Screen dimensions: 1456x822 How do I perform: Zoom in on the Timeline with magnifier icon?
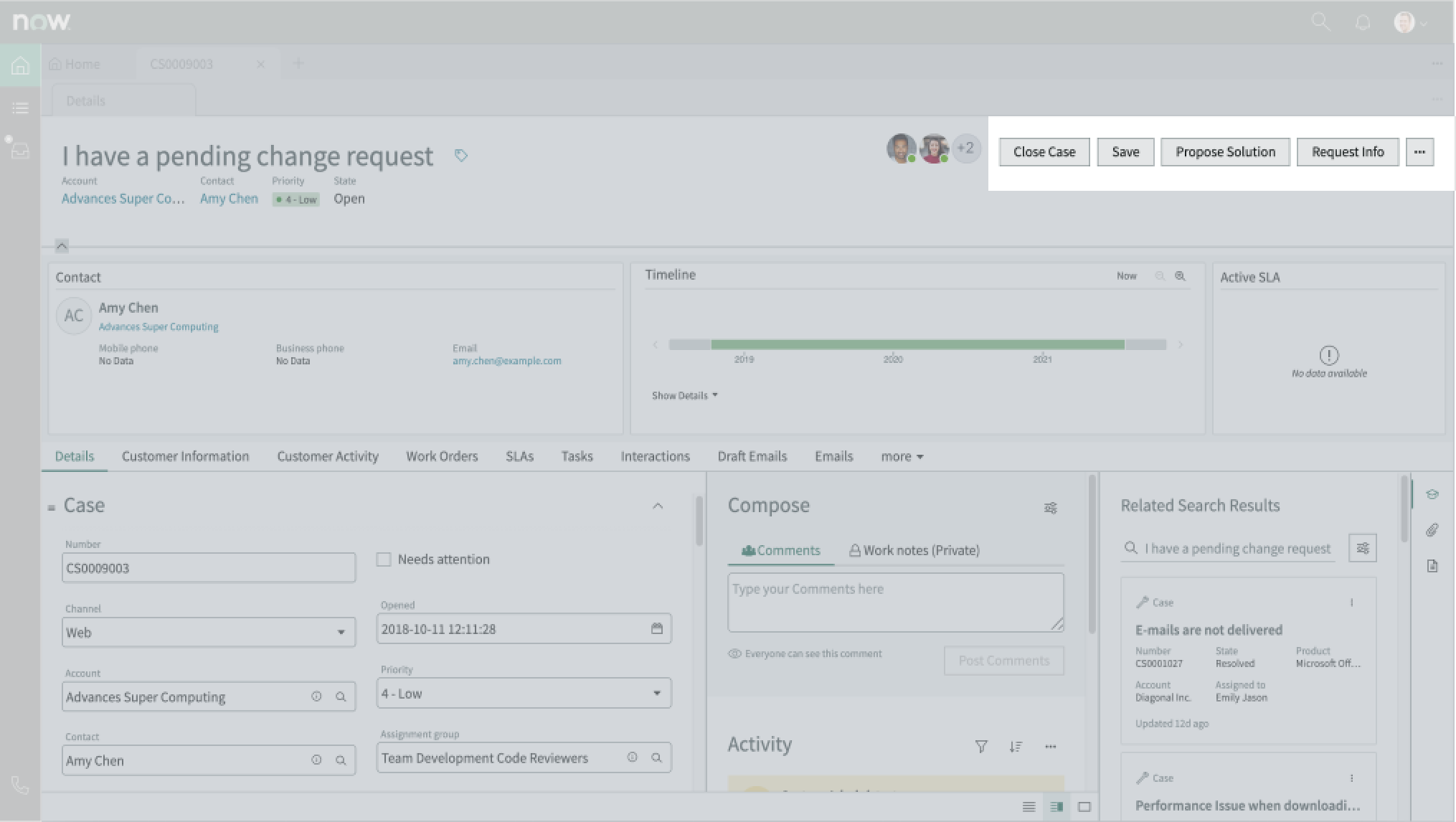tap(1180, 275)
